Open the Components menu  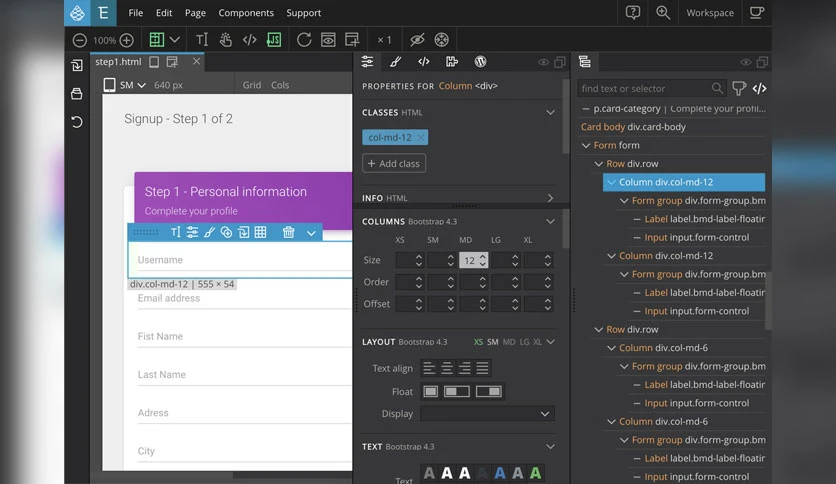click(246, 13)
